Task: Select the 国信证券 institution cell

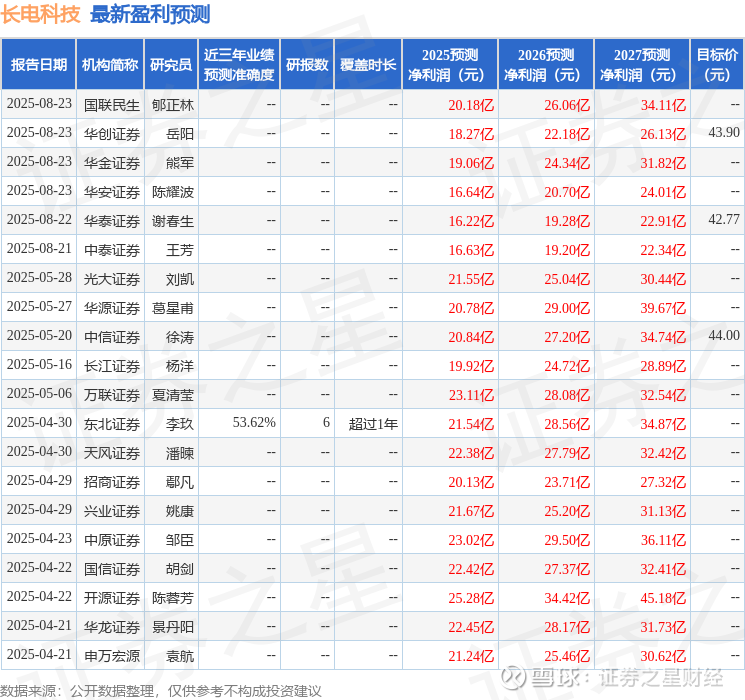Action: pos(112,569)
